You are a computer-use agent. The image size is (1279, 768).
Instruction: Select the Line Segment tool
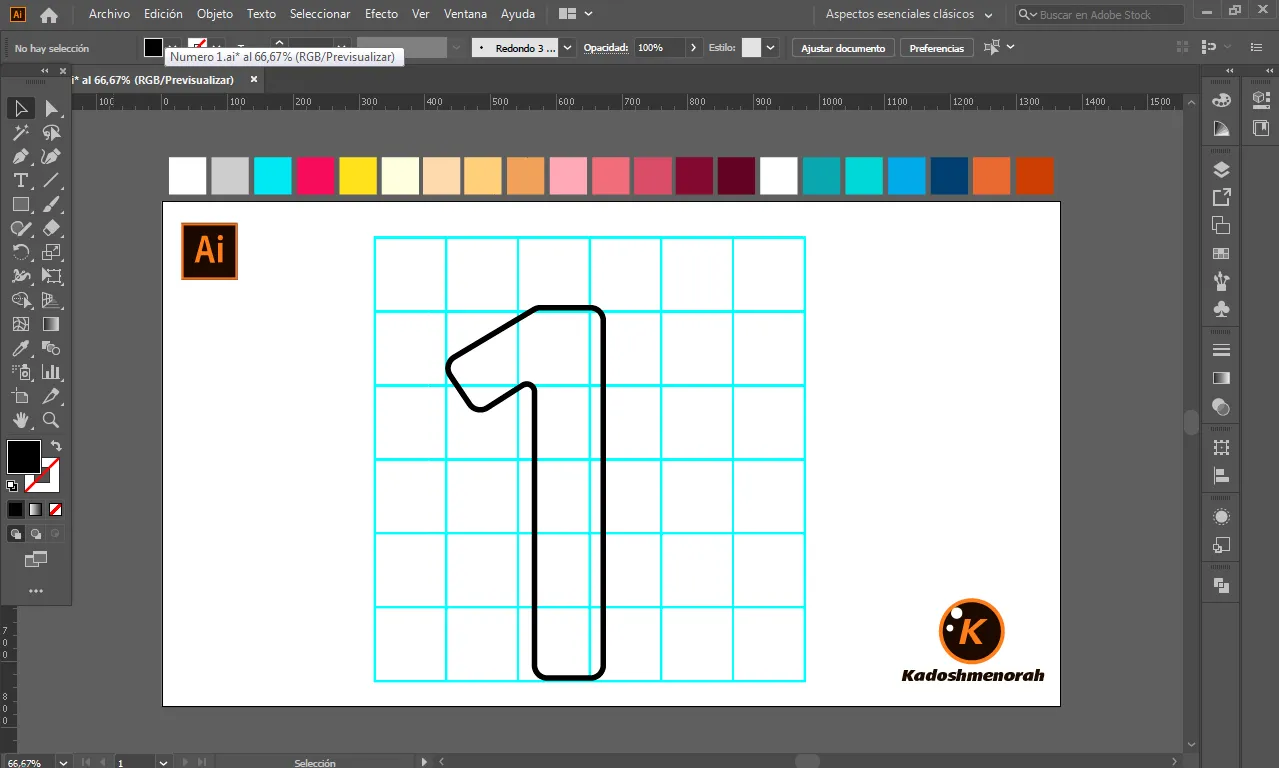coord(51,180)
